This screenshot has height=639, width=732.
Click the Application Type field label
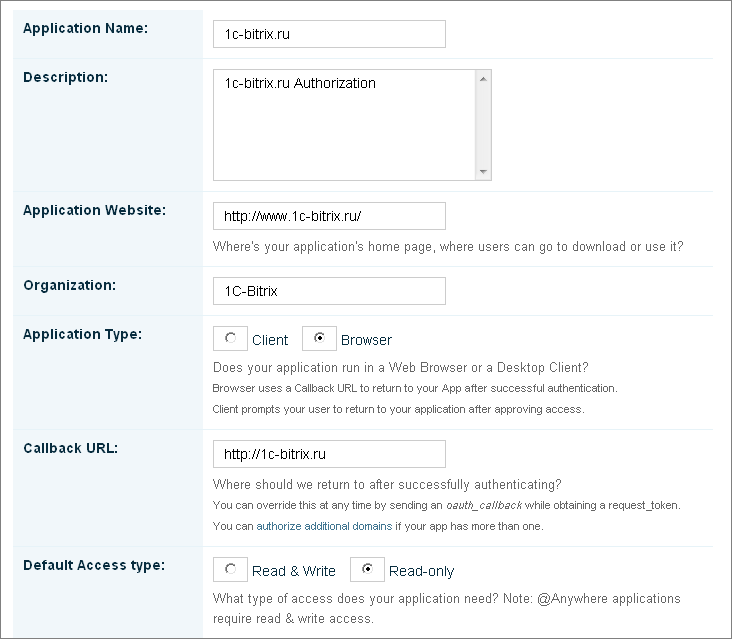tap(83, 335)
